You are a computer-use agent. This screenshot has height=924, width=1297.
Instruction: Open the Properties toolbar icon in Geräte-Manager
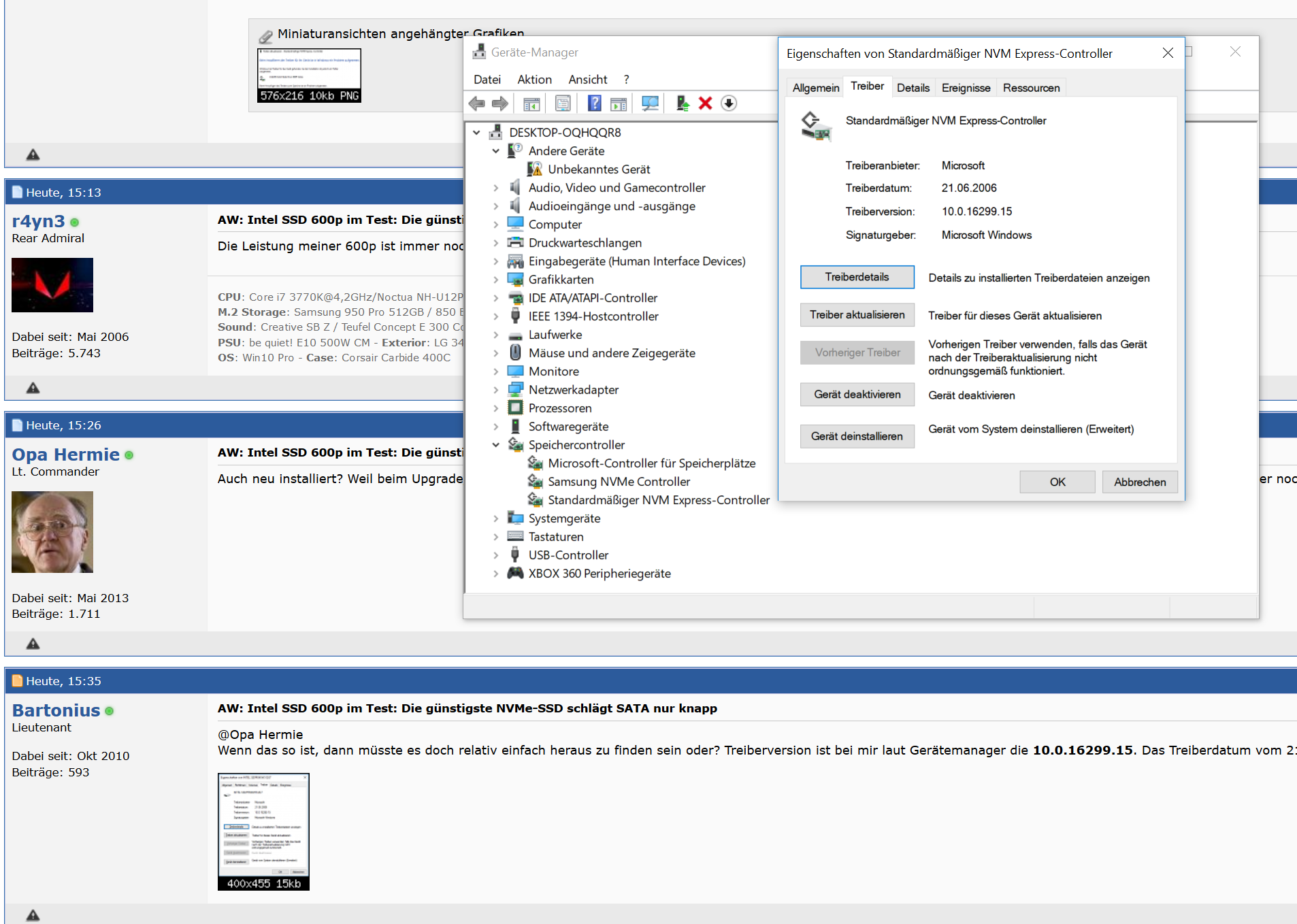(563, 103)
